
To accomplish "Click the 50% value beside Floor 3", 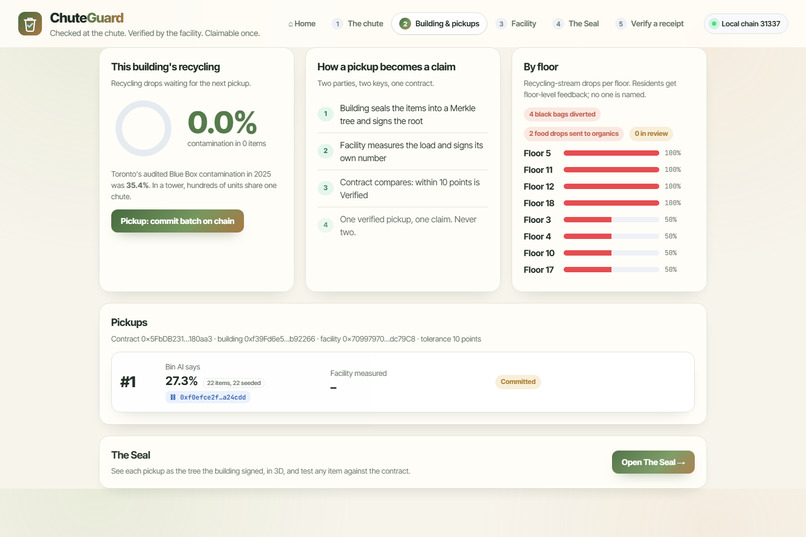I will tap(670, 220).
